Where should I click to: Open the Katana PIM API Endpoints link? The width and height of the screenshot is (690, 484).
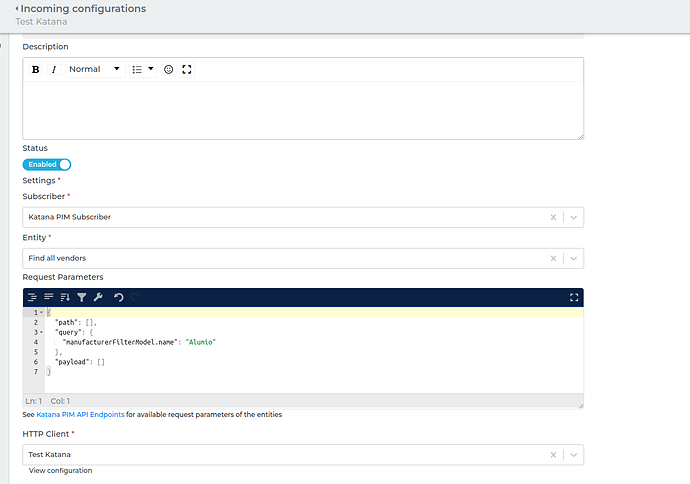pyautogui.click(x=80, y=414)
